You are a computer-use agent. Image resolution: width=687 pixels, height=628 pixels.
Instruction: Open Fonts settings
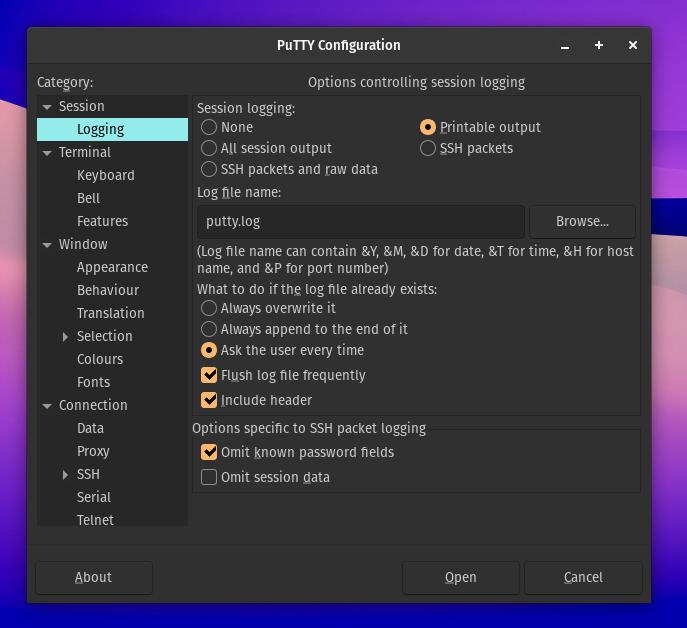[x=93, y=382]
